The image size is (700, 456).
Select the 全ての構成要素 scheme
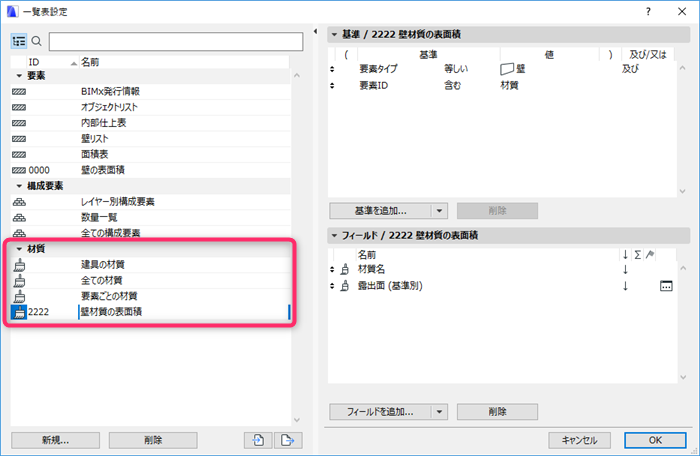point(150,233)
